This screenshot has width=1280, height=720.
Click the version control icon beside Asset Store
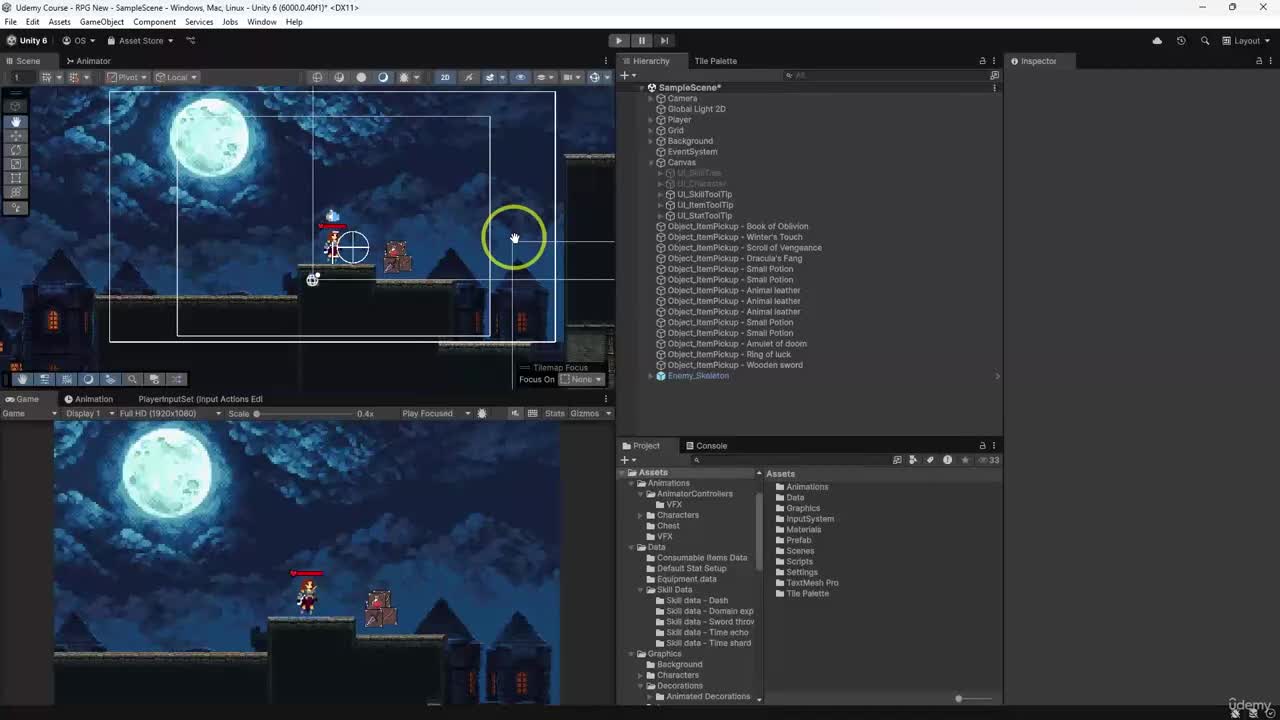click(x=191, y=41)
